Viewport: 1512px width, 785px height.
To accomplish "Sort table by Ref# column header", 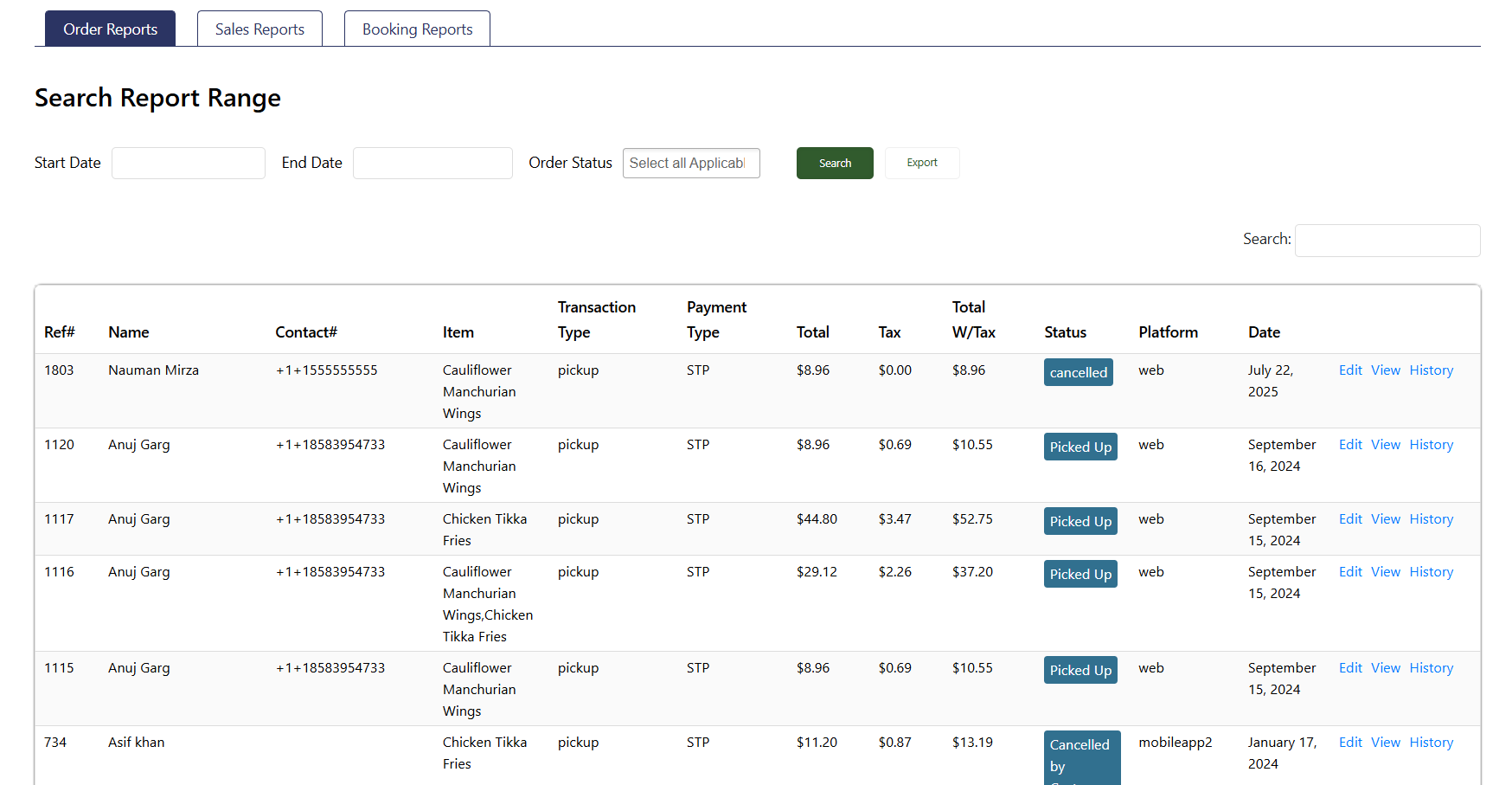I will pyautogui.click(x=60, y=332).
